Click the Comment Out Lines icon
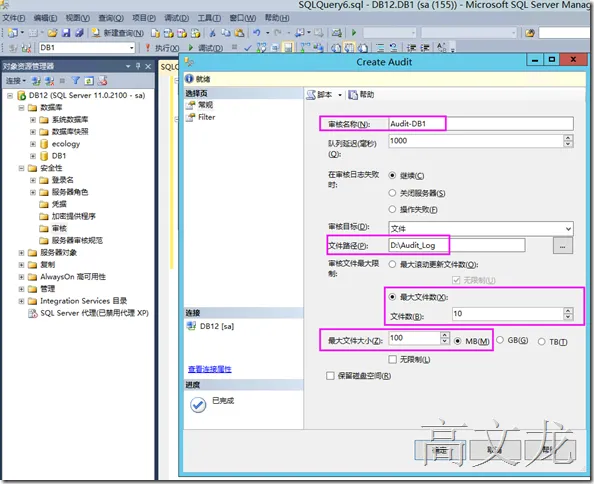Image resolution: width=594 pixels, height=484 pixels. pos(380,48)
